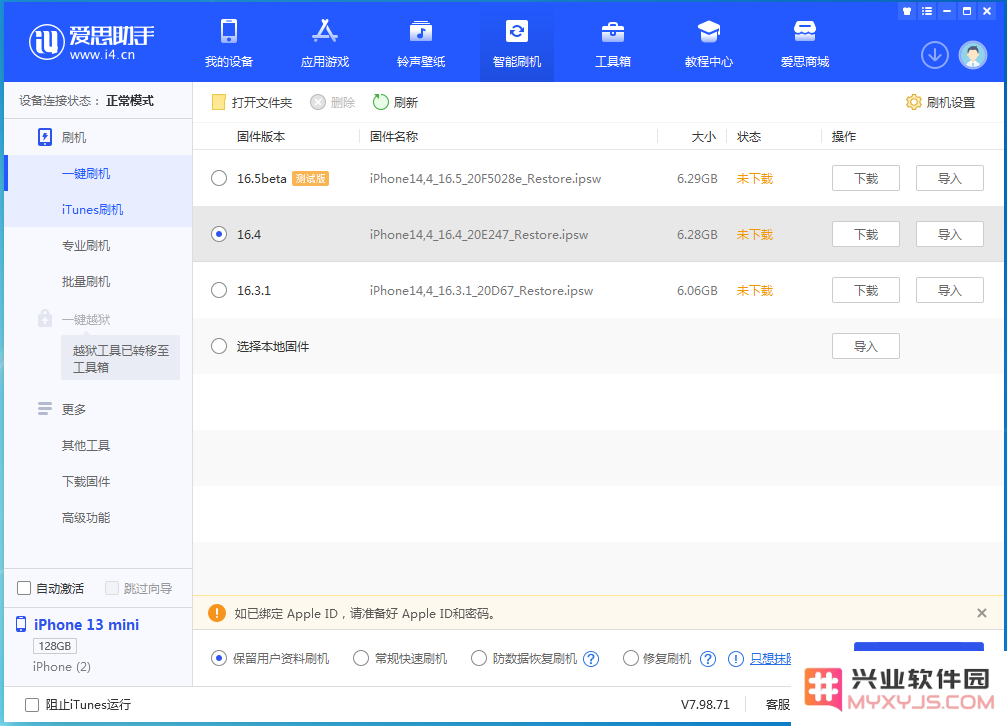Sort by 大小 column header
Image resolution: width=1007 pixels, height=726 pixels.
click(x=703, y=136)
